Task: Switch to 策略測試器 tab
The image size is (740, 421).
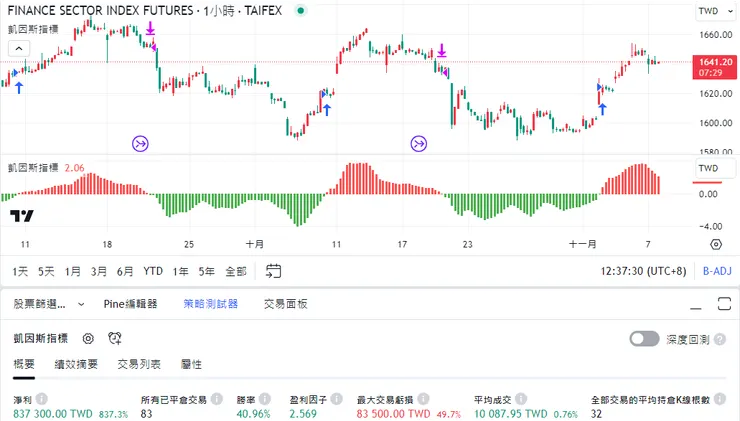Action: (210, 304)
